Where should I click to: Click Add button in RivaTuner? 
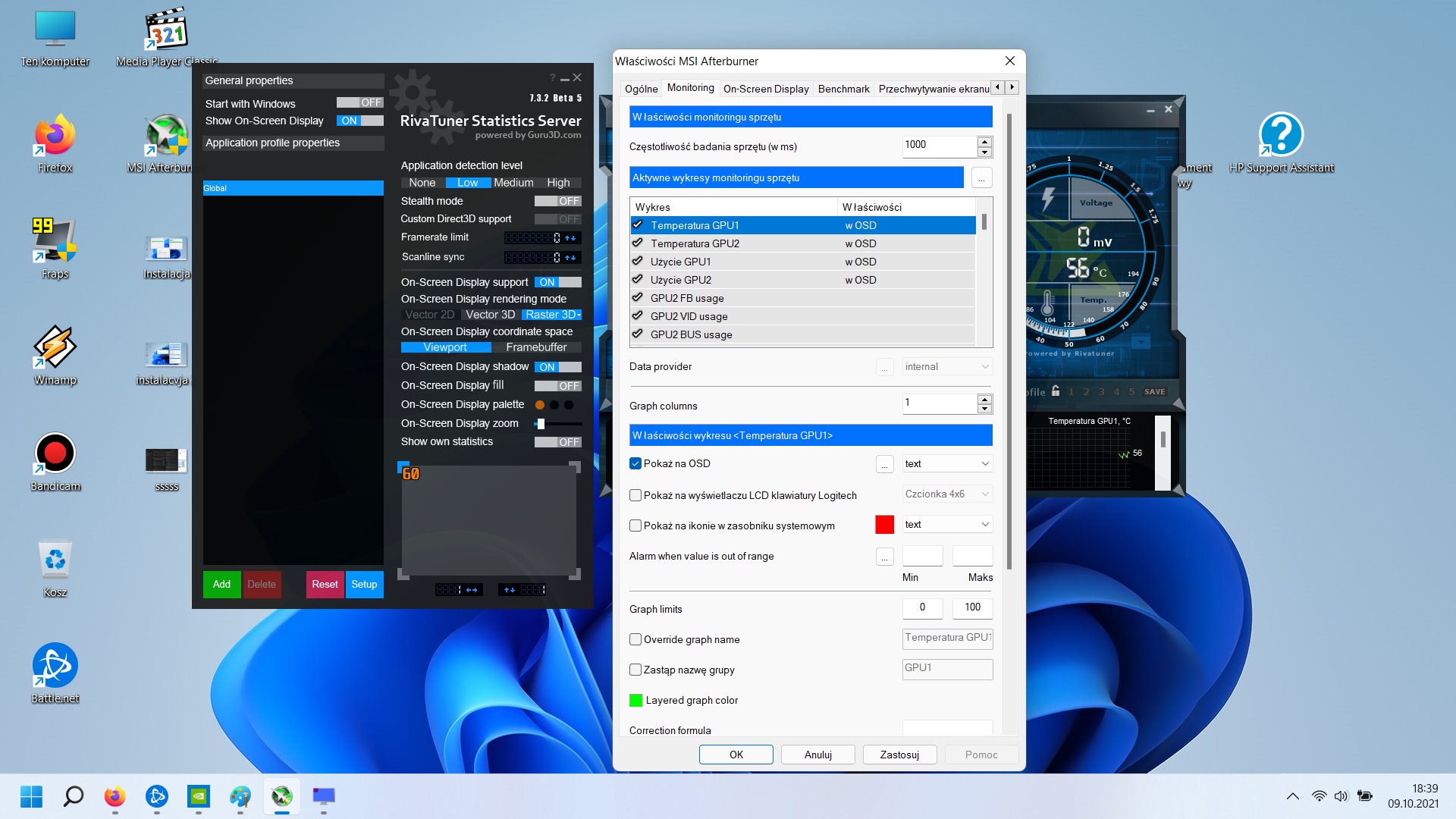[221, 584]
